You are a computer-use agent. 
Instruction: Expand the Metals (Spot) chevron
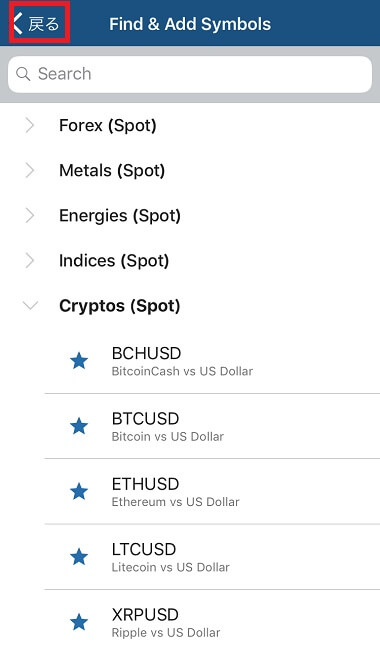point(30,171)
